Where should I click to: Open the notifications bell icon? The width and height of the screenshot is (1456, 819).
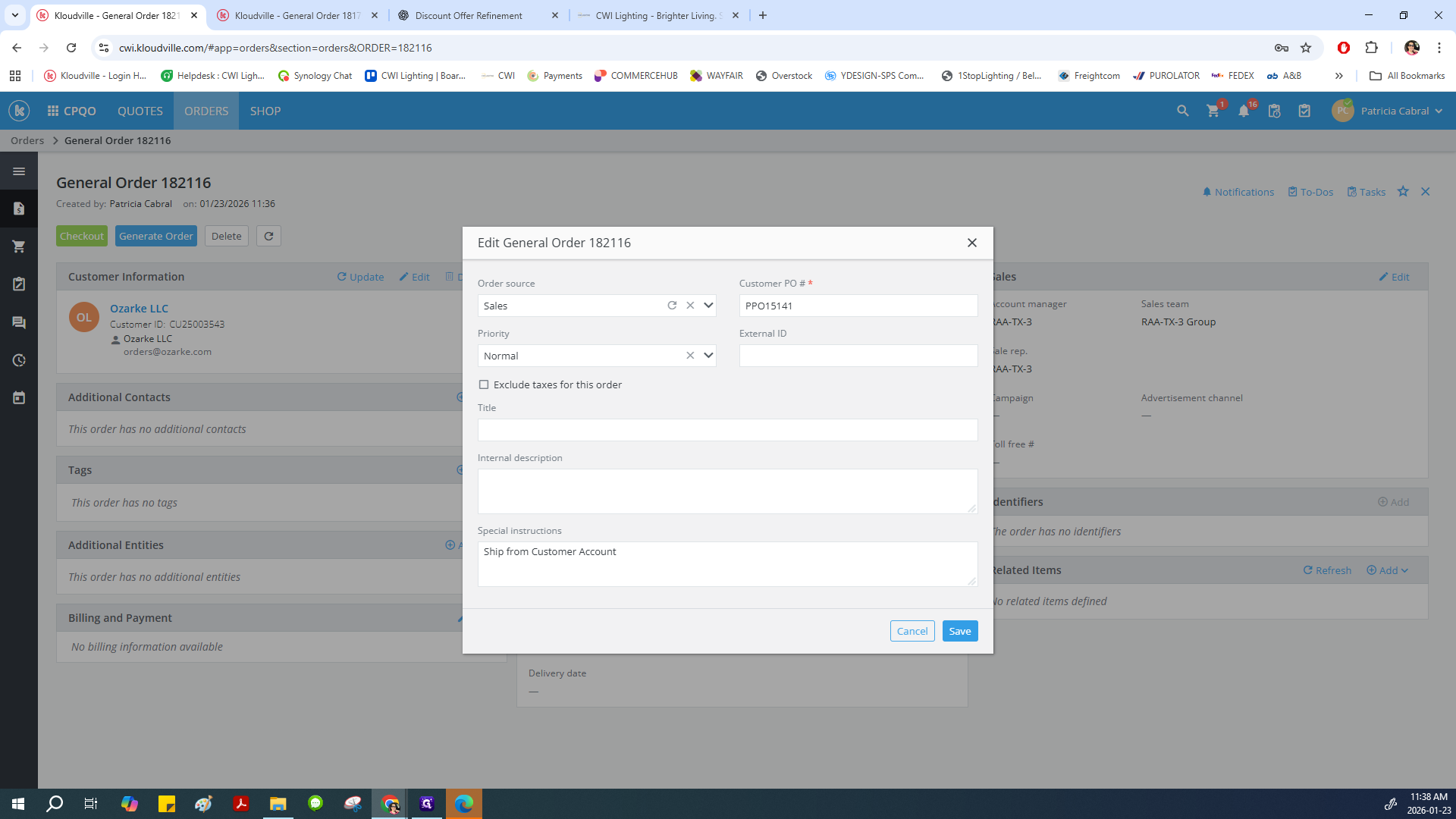[x=1244, y=111]
